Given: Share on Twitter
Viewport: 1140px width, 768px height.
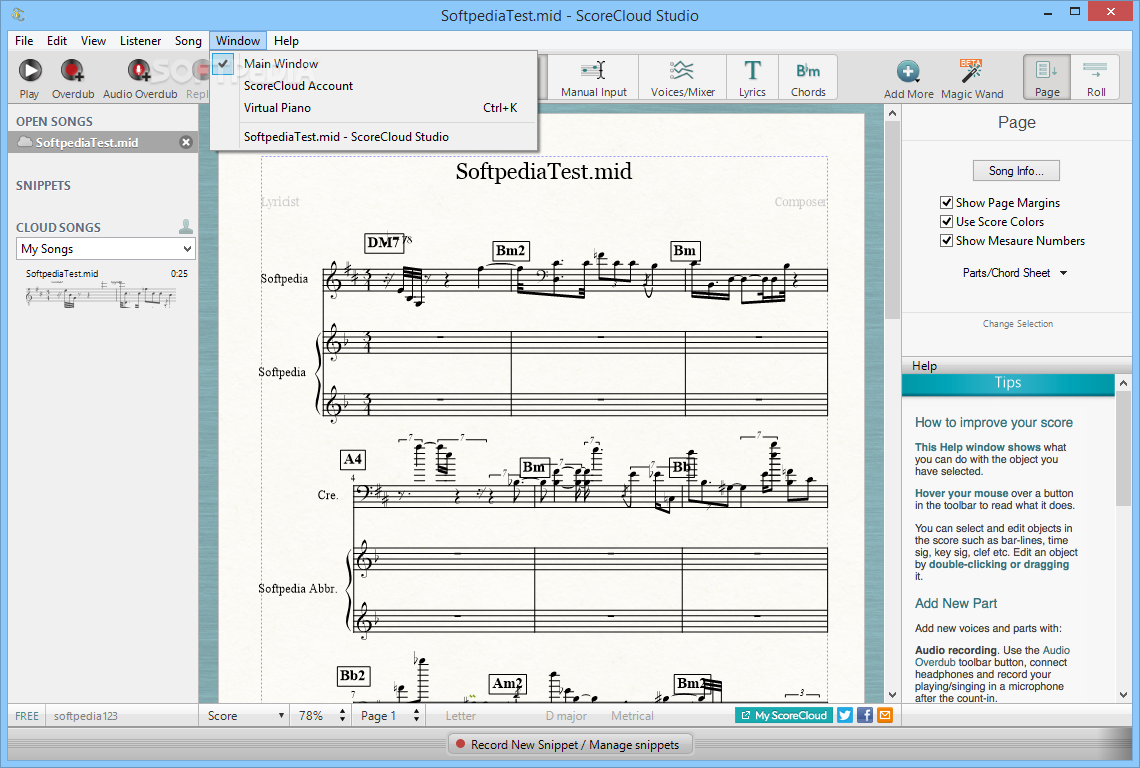Looking at the screenshot, I should click(x=845, y=715).
